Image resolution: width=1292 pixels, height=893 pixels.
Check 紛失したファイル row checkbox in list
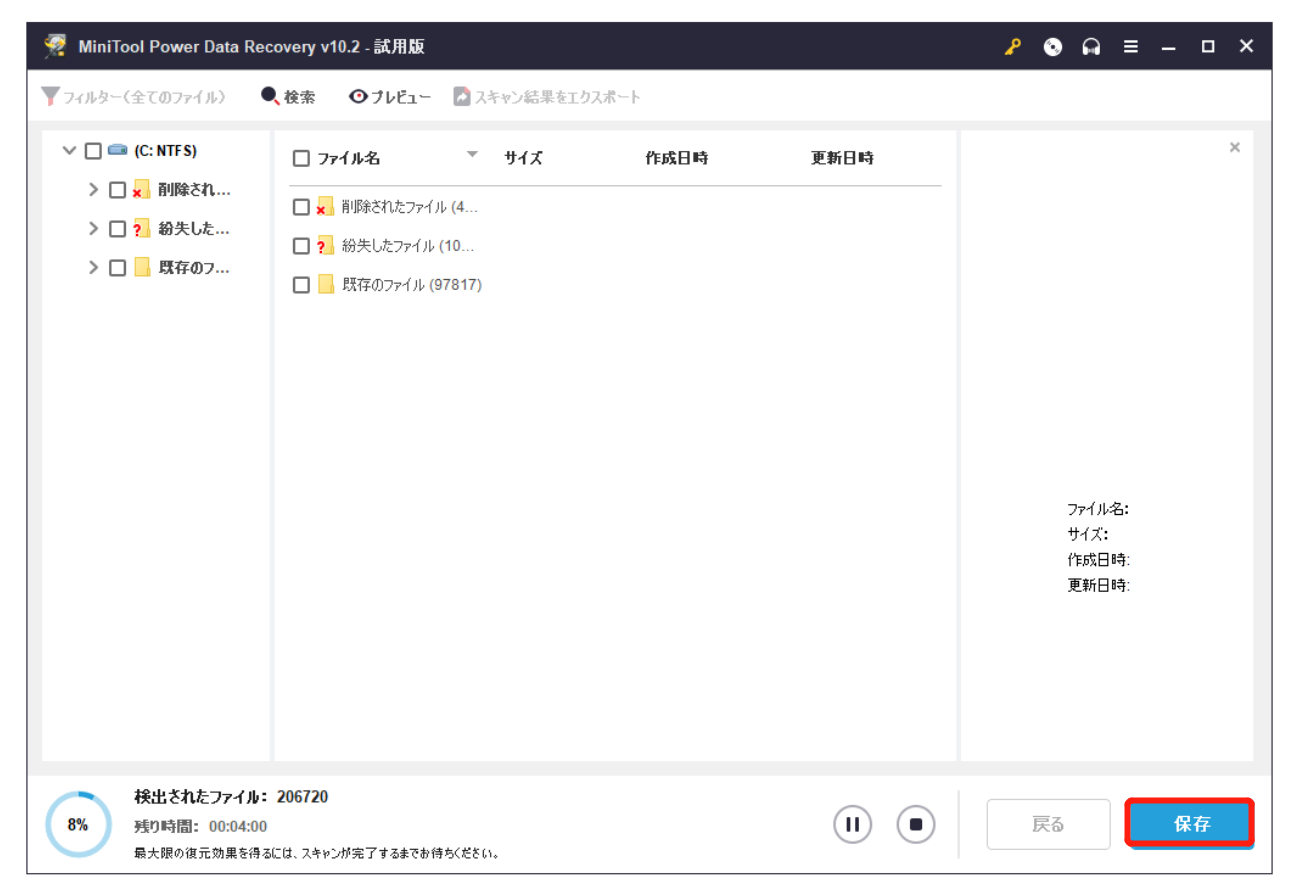click(x=301, y=246)
